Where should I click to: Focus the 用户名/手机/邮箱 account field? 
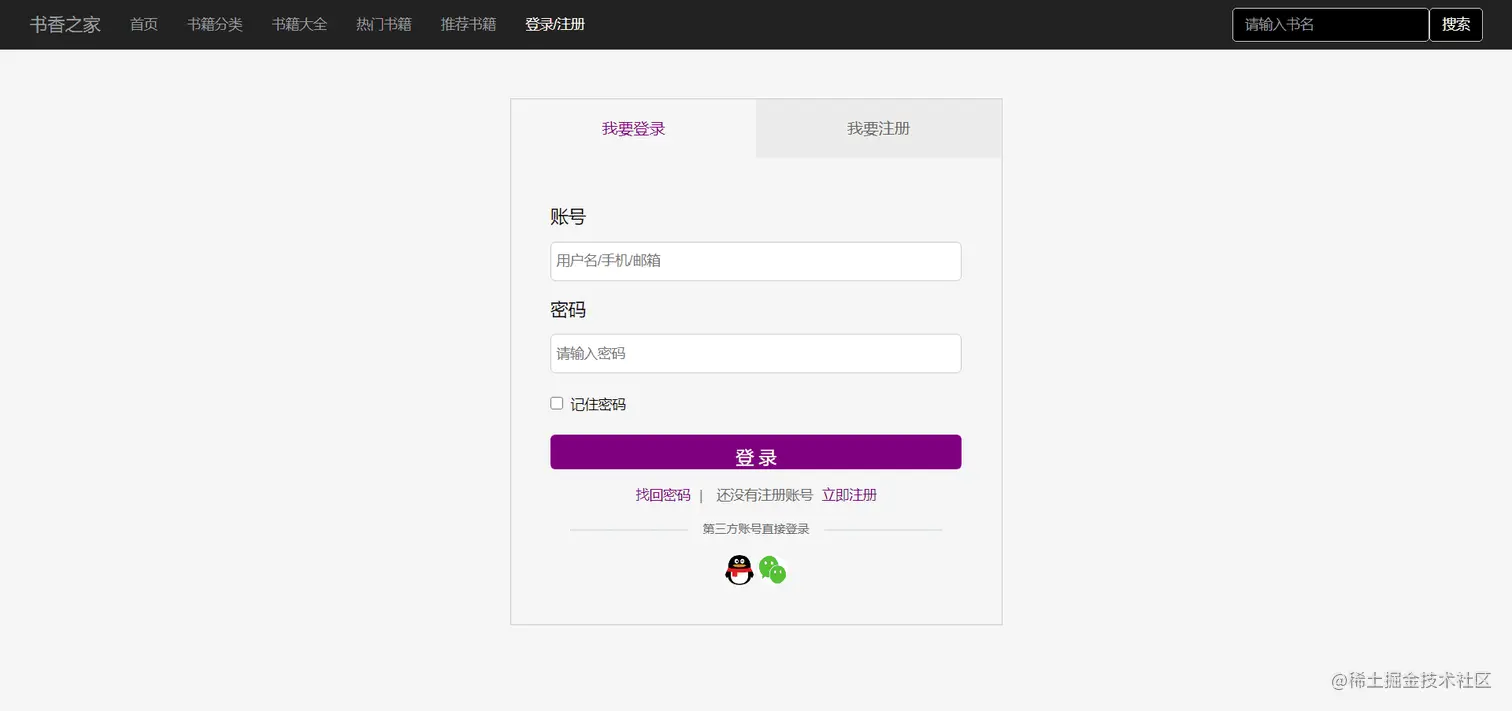[x=755, y=261]
